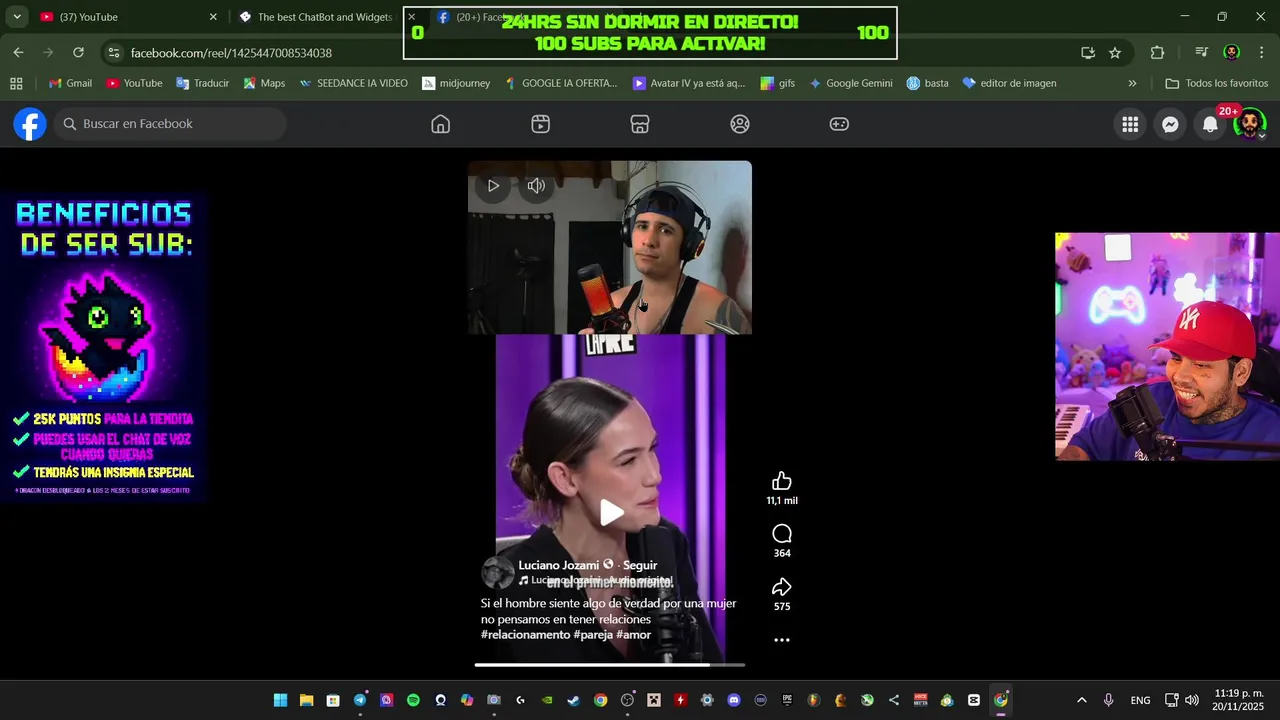The height and width of the screenshot is (720, 1280).
Task: Open volume control in system tray
Action: point(1191,700)
